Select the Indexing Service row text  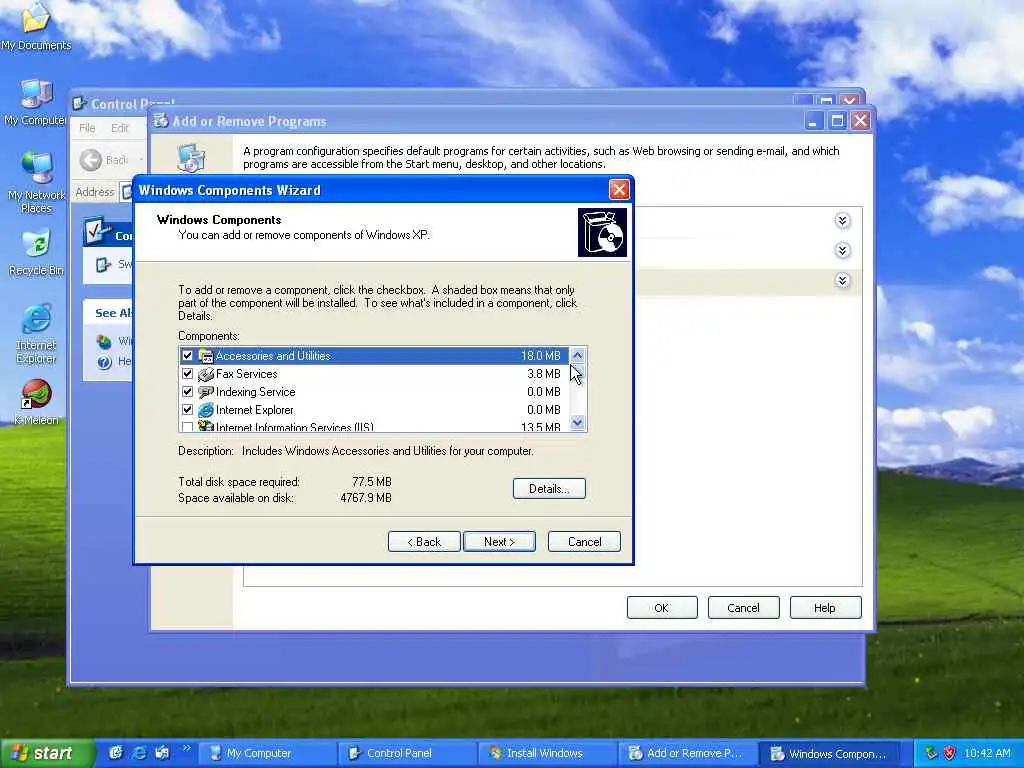255,392
